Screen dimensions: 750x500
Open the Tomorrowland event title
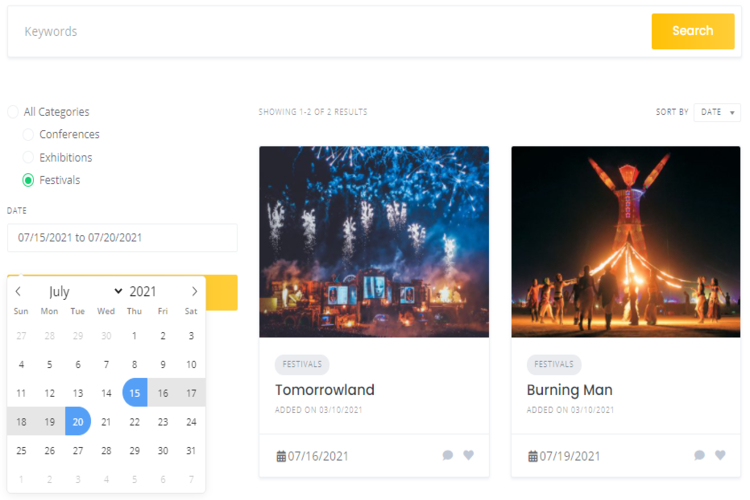[x=325, y=390]
